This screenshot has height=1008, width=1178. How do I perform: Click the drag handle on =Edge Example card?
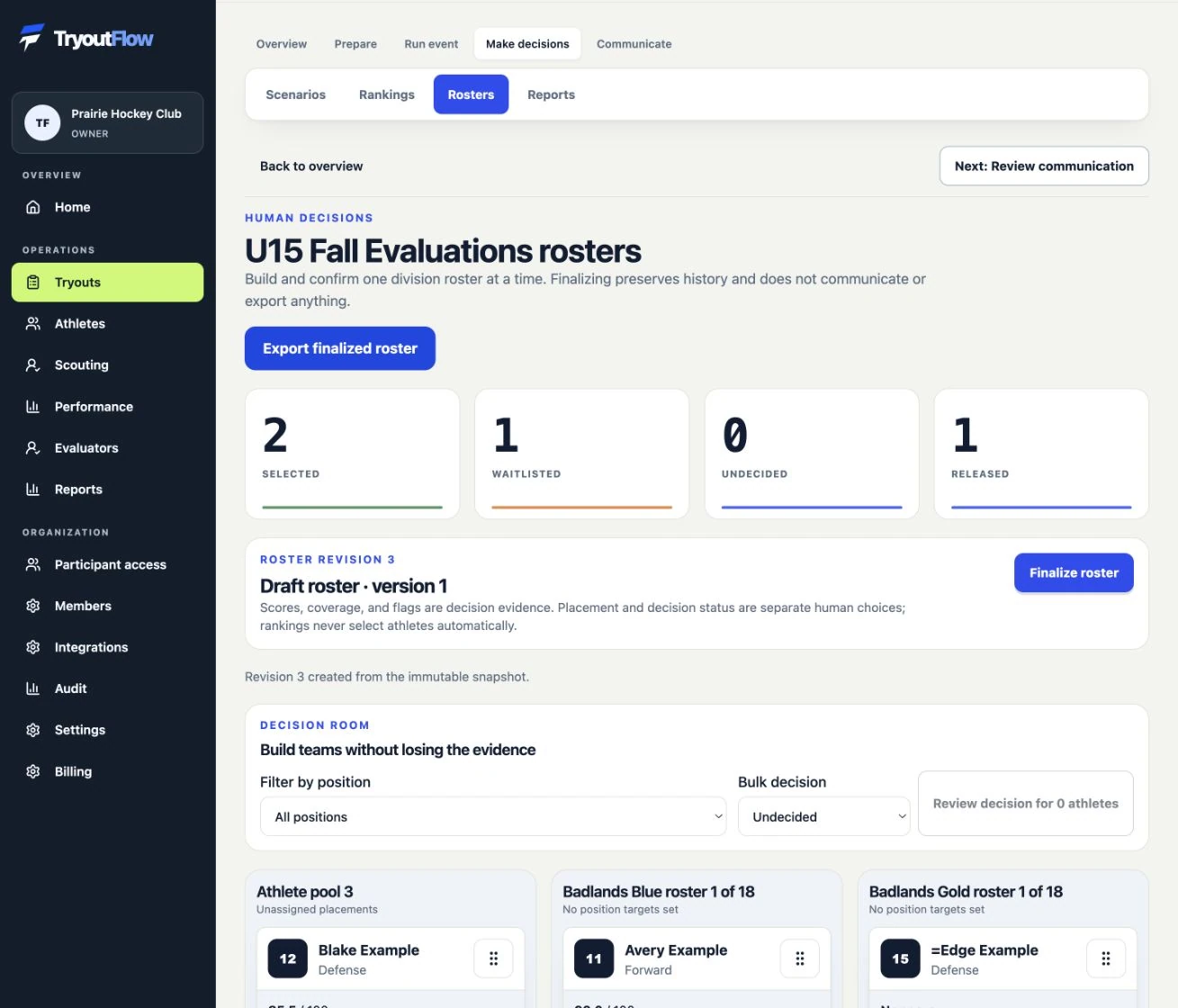pos(1106,959)
